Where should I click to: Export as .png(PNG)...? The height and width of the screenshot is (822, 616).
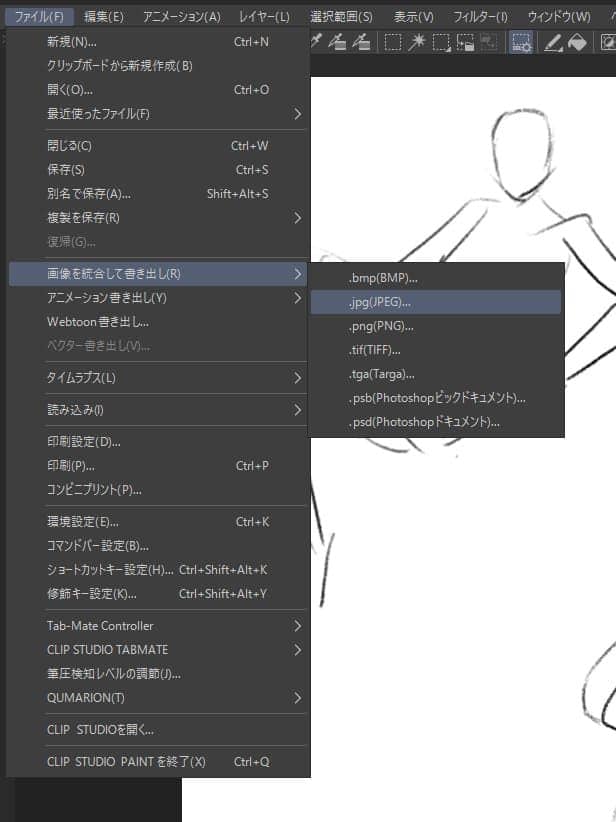click(x=436, y=327)
